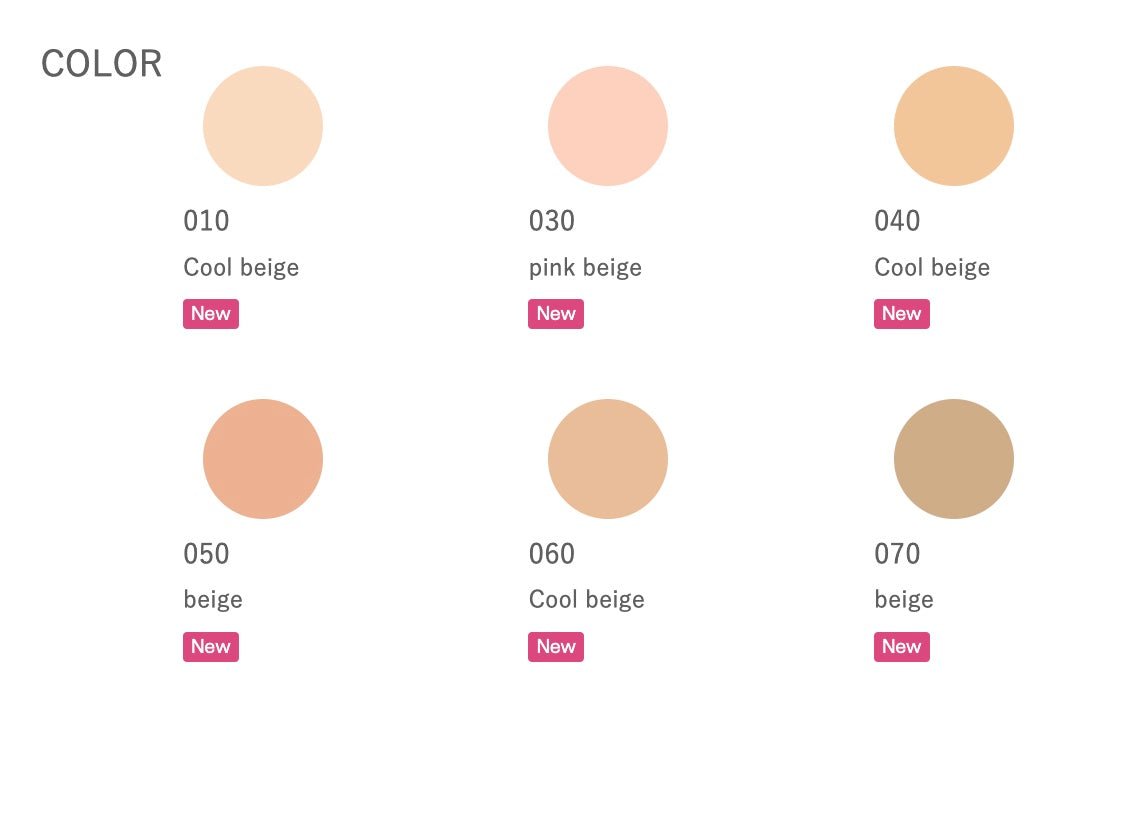This screenshot has height=820, width=1146.
Task: Click the New badge under pink beige
Action: (x=556, y=314)
